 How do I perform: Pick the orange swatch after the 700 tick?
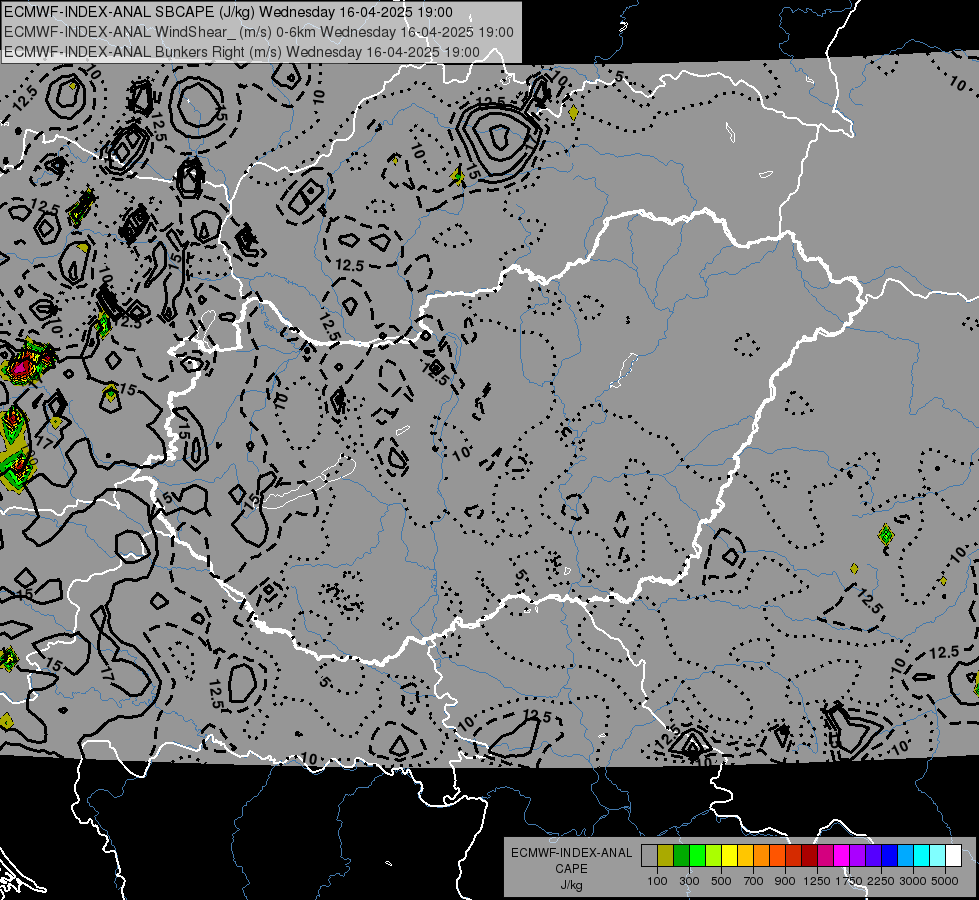[x=762, y=856]
